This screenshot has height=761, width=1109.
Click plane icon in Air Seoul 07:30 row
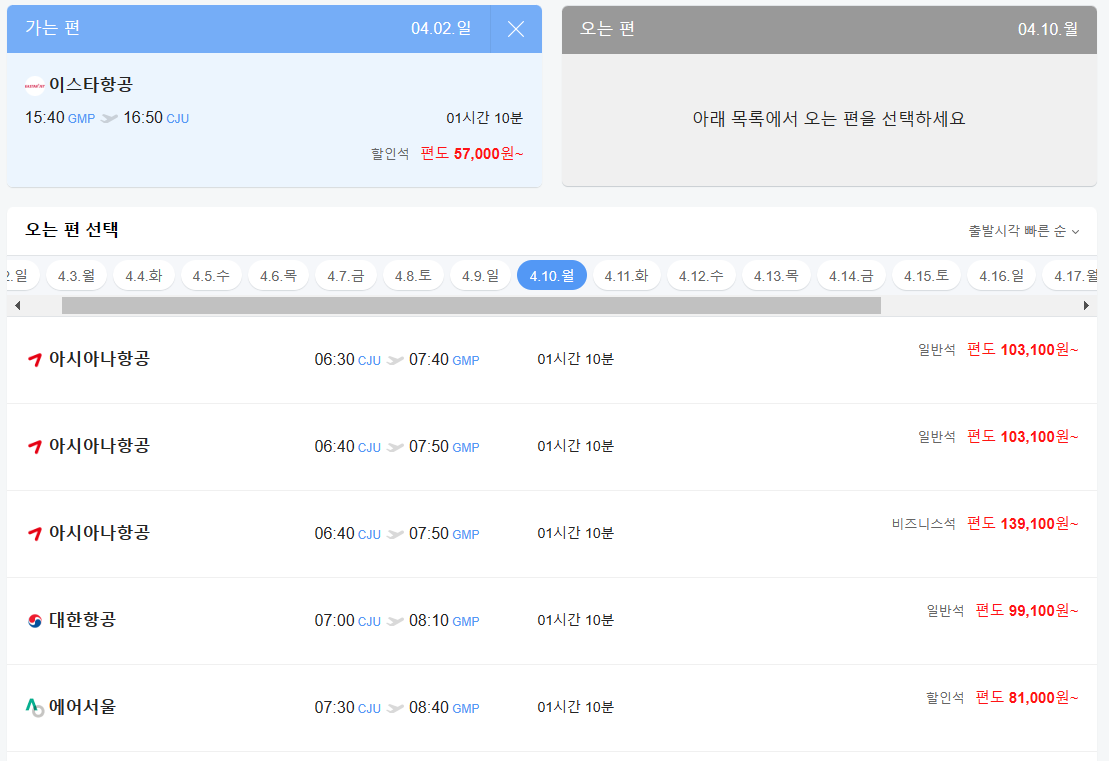click(x=395, y=708)
